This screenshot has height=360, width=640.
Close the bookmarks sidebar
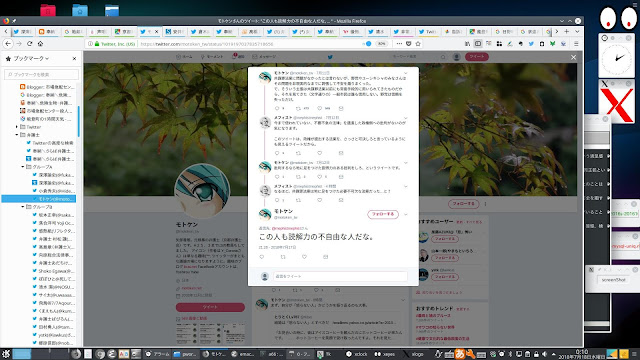click(74, 58)
